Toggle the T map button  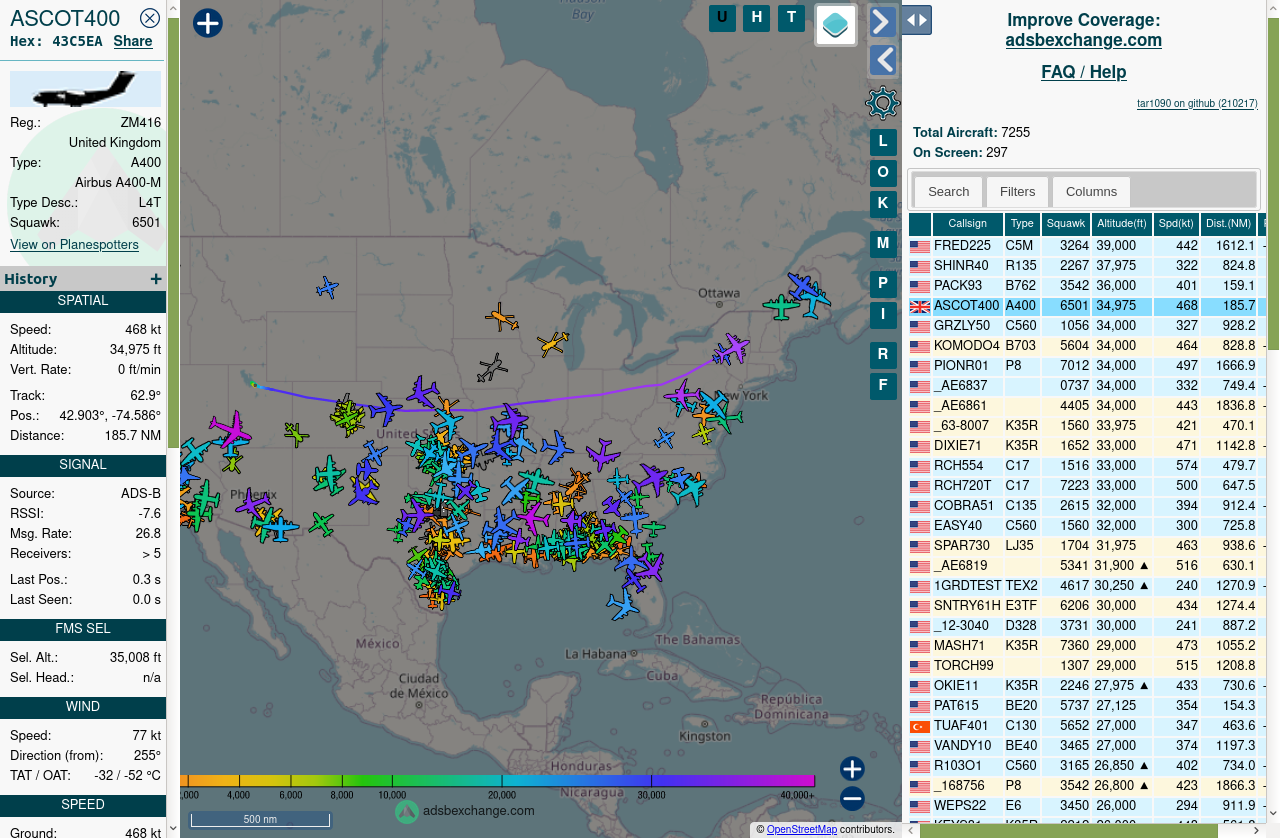(792, 17)
